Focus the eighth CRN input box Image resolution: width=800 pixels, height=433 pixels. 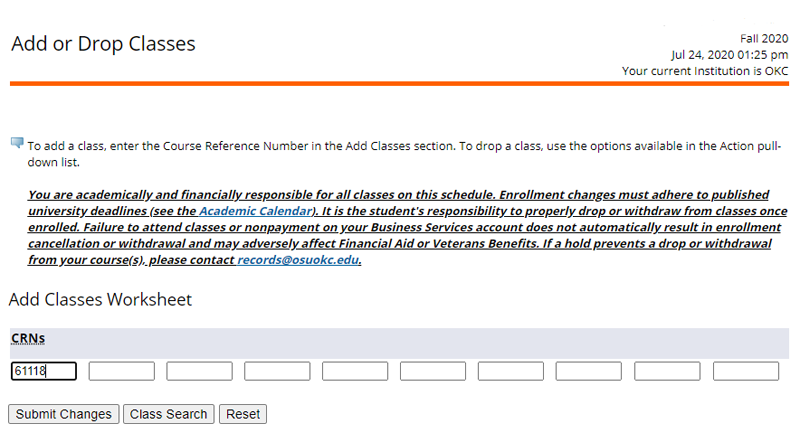pyautogui.click(x=589, y=371)
